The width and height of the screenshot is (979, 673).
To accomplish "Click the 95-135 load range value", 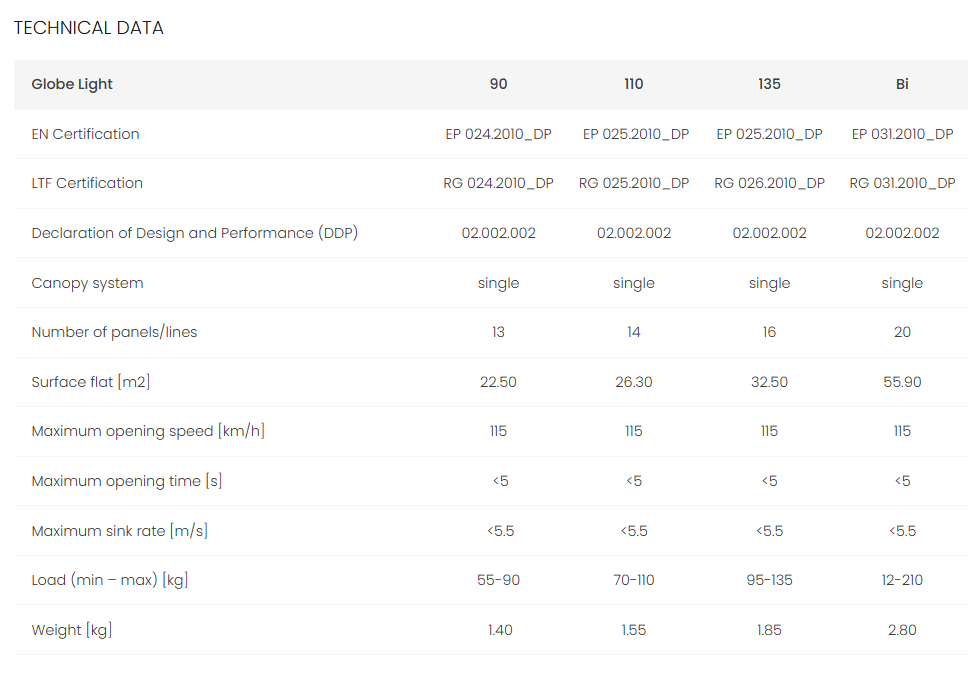I will pos(769,580).
